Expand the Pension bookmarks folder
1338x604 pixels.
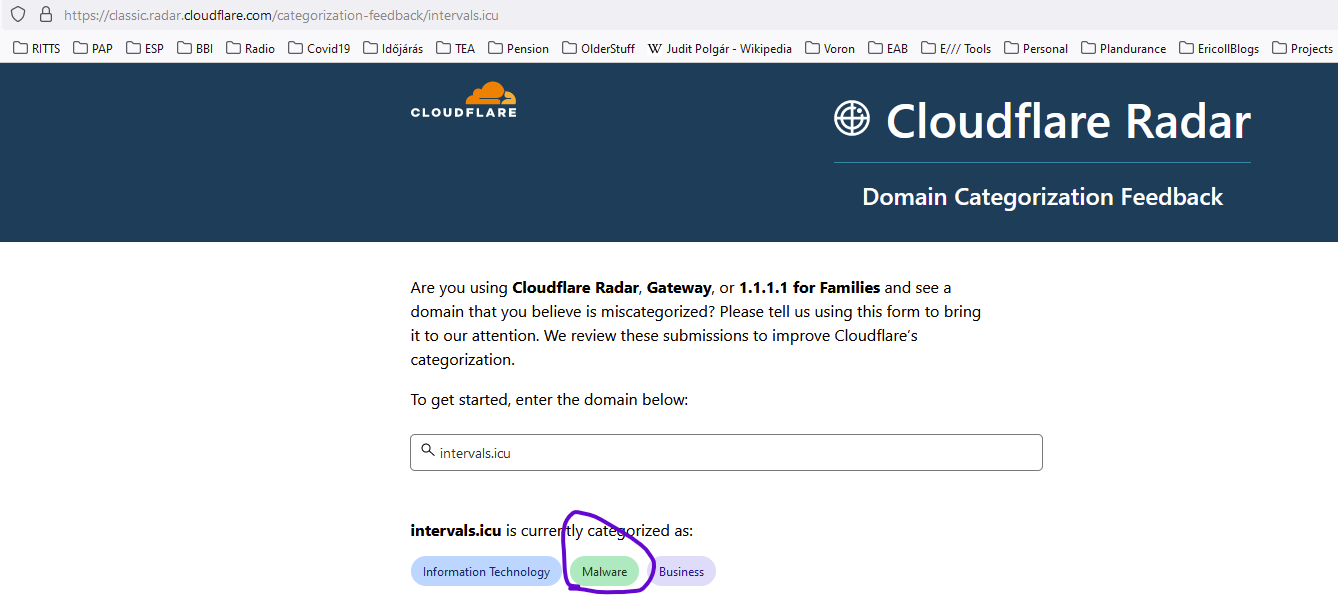[519, 47]
